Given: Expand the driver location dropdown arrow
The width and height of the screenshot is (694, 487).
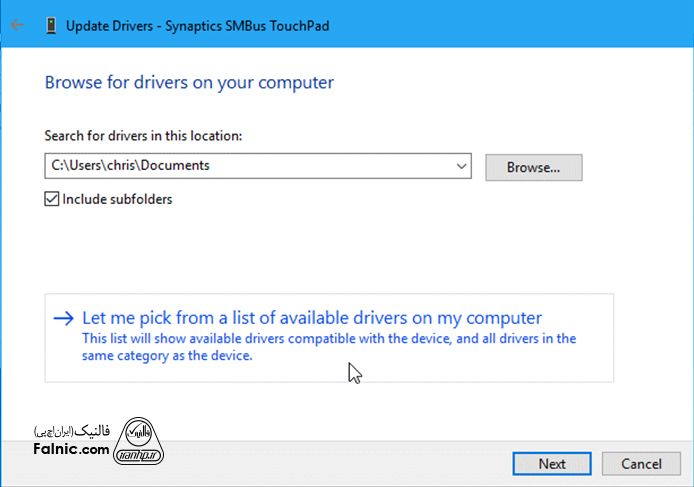Looking at the screenshot, I should 461,166.
